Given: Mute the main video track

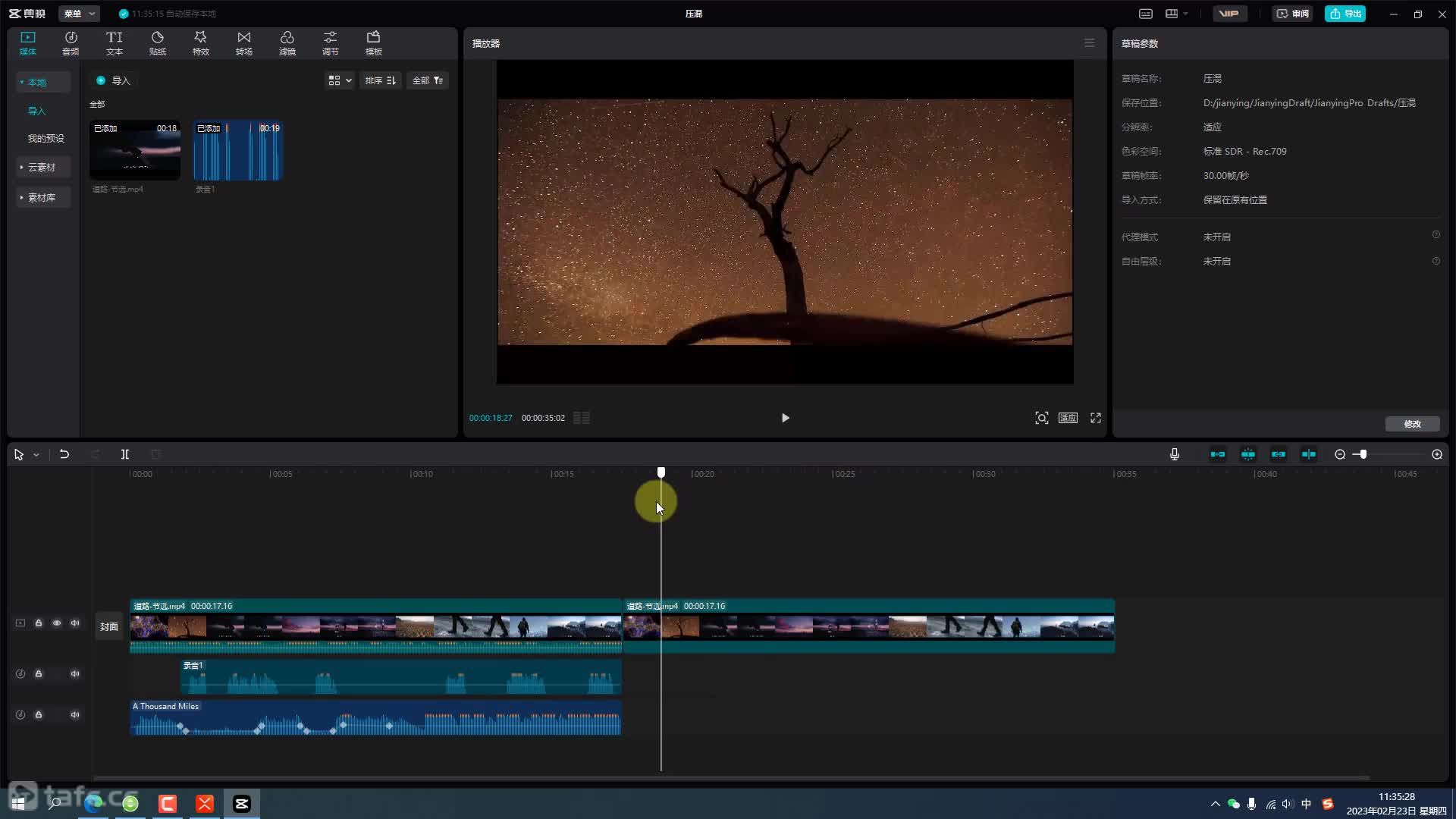Looking at the screenshot, I should [x=75, y=623].
